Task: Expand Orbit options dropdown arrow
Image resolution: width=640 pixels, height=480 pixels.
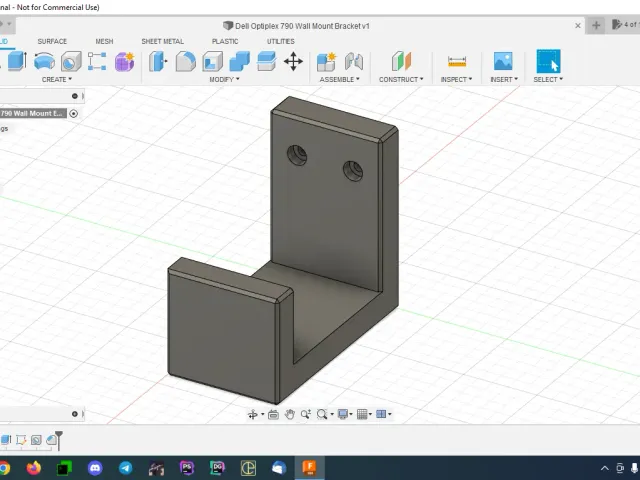Action: click(x=262, y=415)
